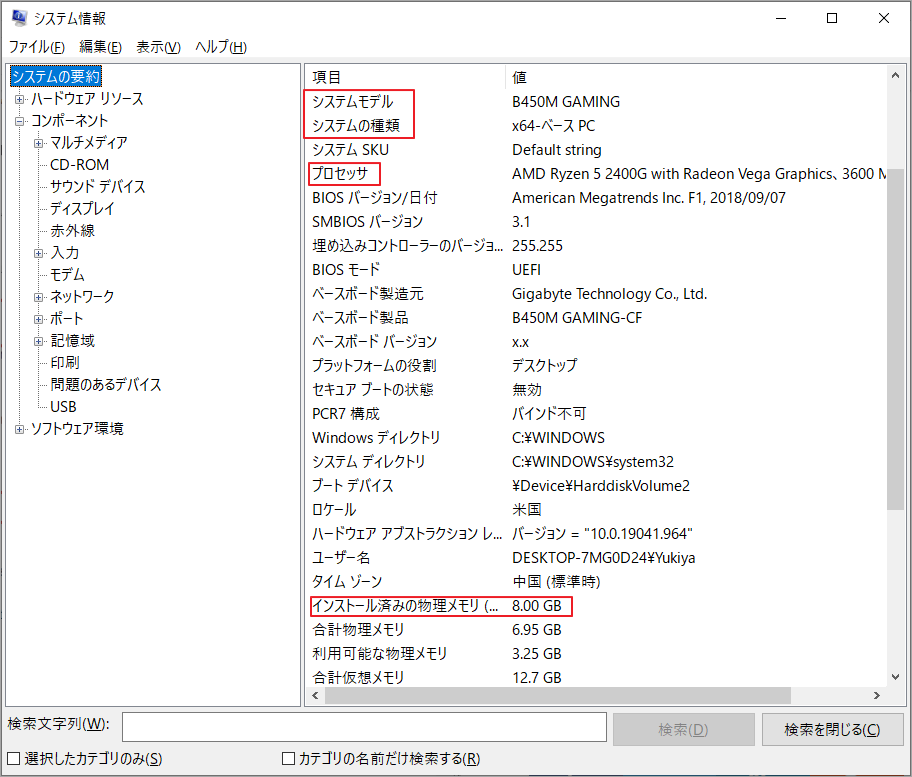Viewport: 912px width, 777px height.
Task: Select the ベースボード製品 row
Action: (596, 318)
